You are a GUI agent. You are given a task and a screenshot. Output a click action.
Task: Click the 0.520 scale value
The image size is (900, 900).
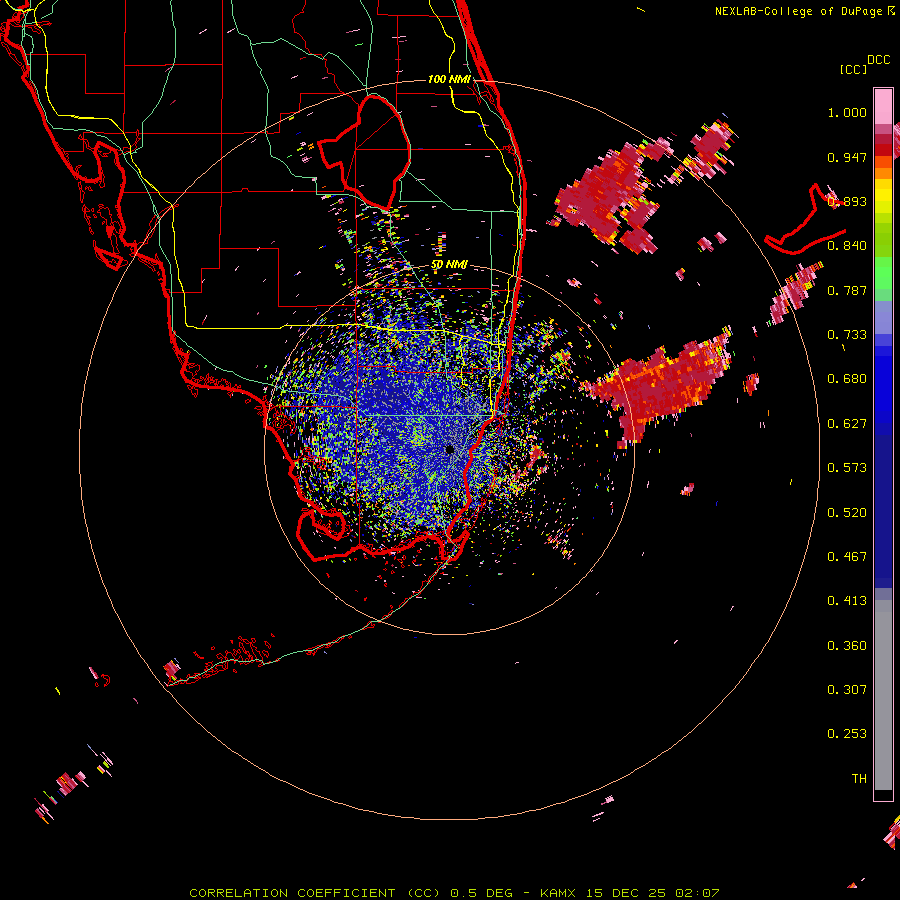847,513
